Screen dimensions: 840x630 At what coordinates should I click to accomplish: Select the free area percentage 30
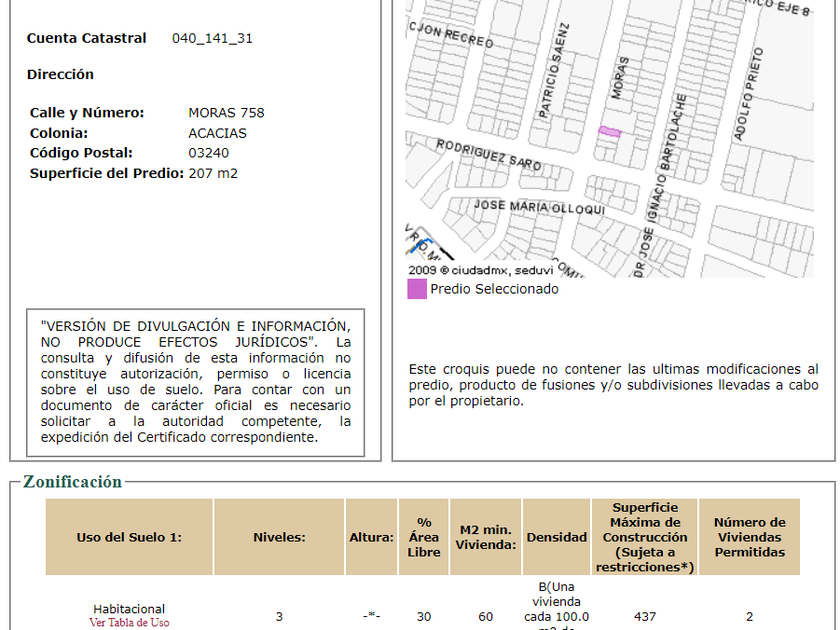point(424,617)
